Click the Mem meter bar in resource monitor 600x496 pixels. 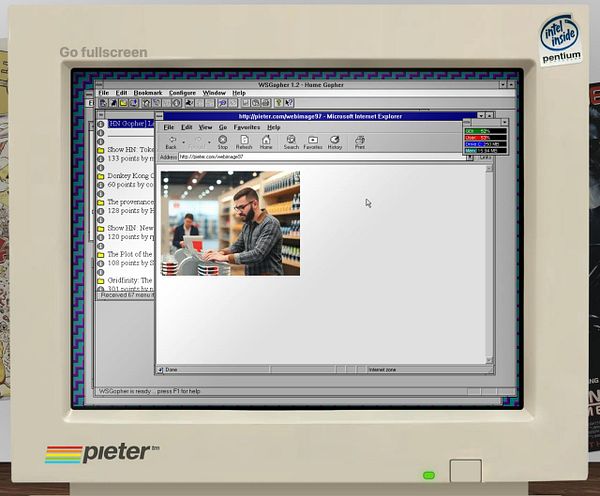point(486,150)
